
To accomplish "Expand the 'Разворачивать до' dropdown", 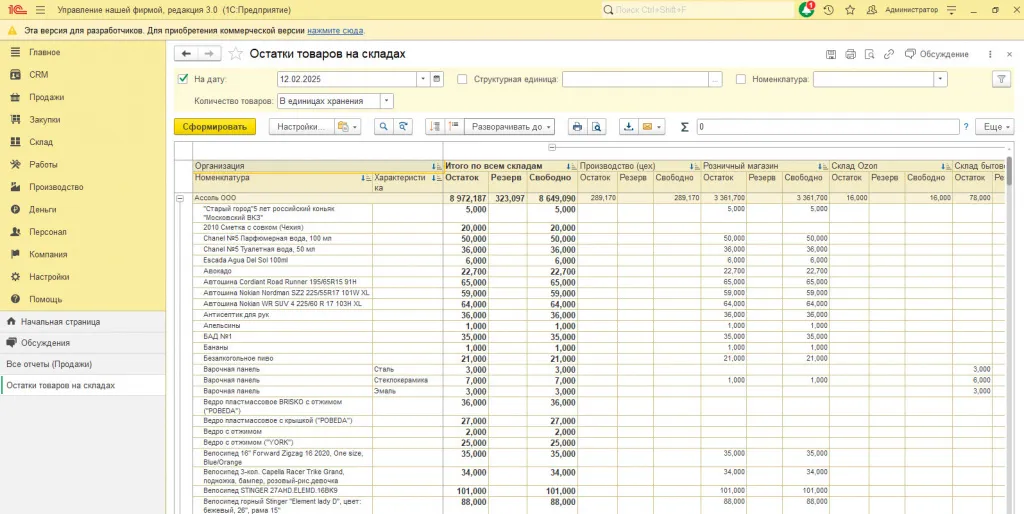I will click(x=509, y=127).
